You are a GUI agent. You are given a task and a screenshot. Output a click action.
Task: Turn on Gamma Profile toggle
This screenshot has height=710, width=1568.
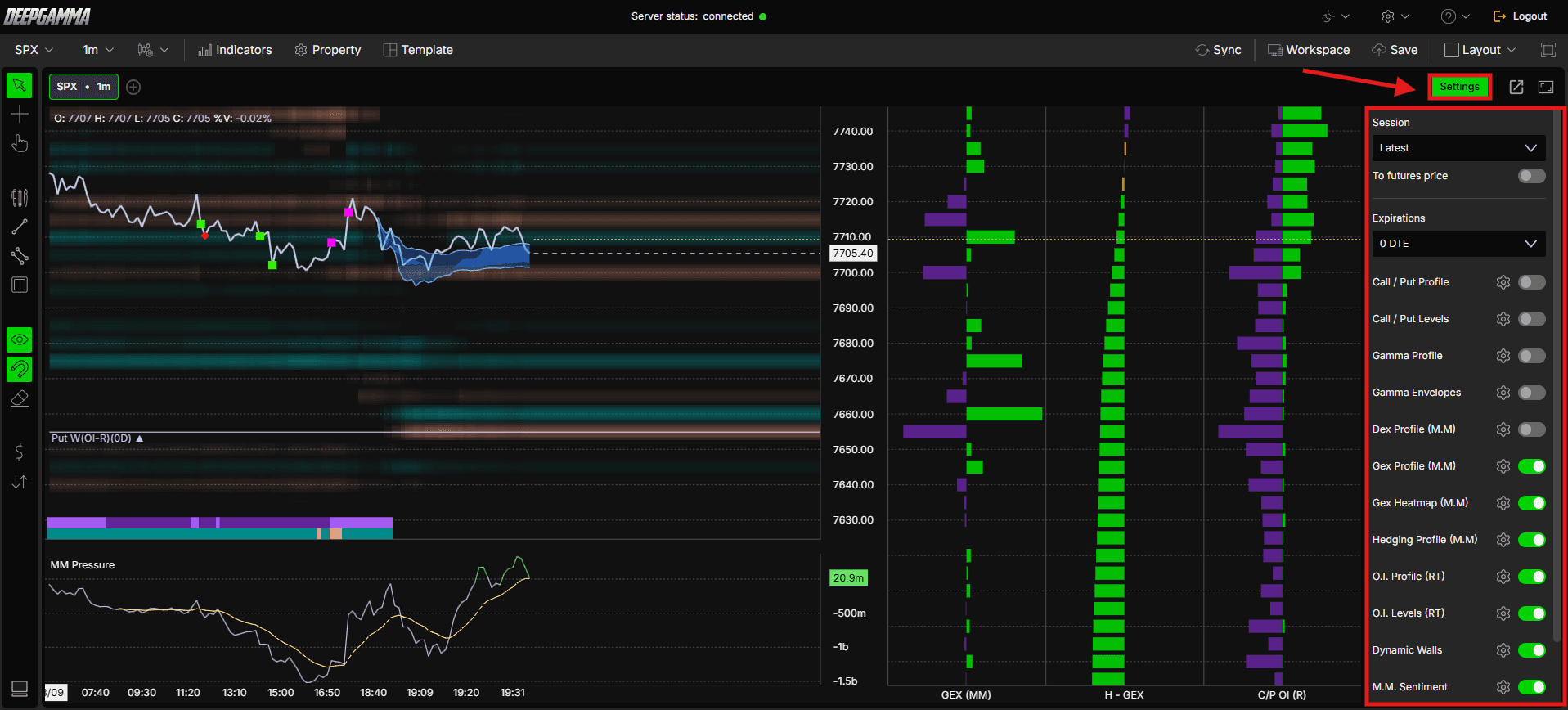pyautogui.click(x=1531, y=356)
